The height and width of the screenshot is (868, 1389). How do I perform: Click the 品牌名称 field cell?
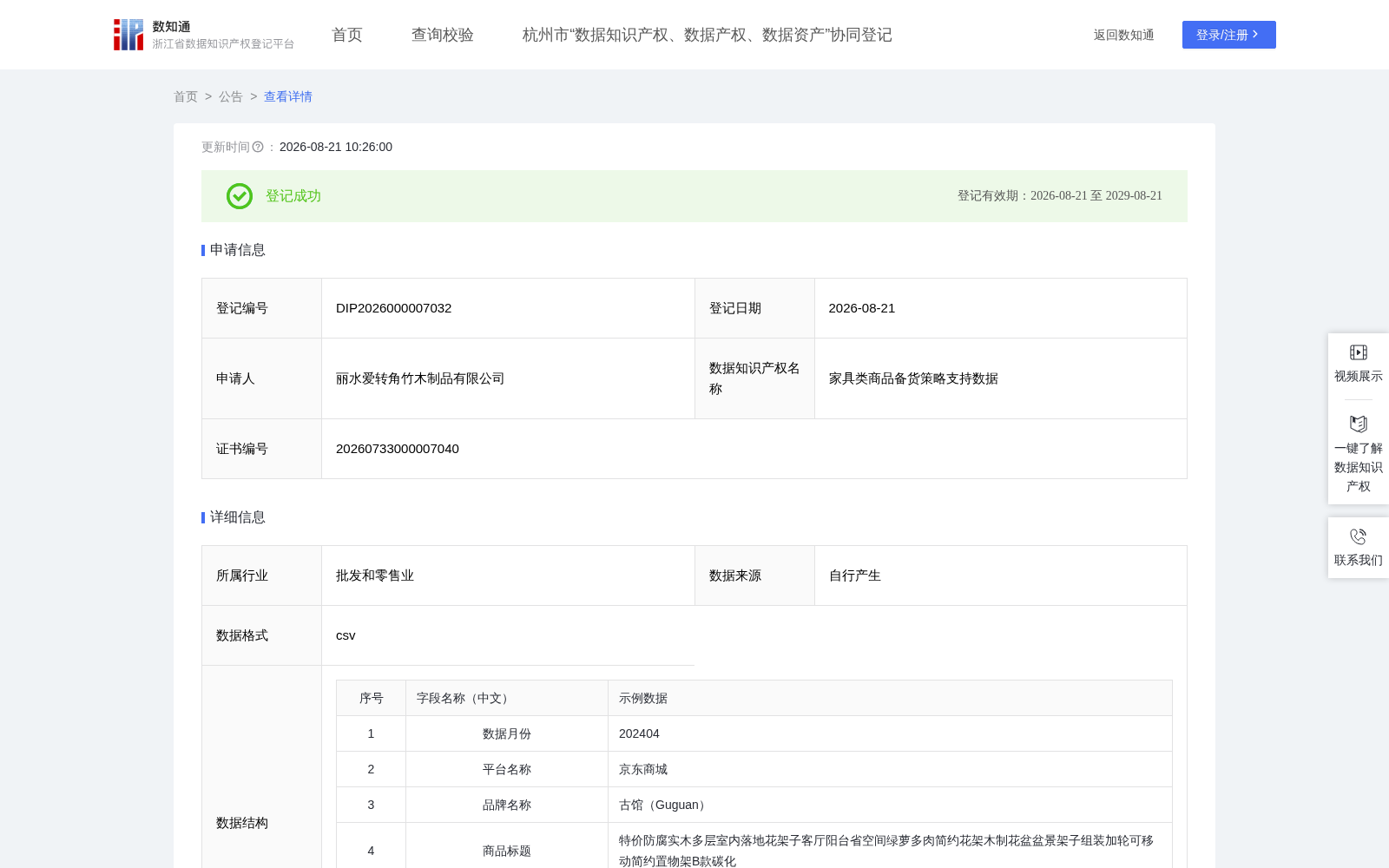pos(507,805)
